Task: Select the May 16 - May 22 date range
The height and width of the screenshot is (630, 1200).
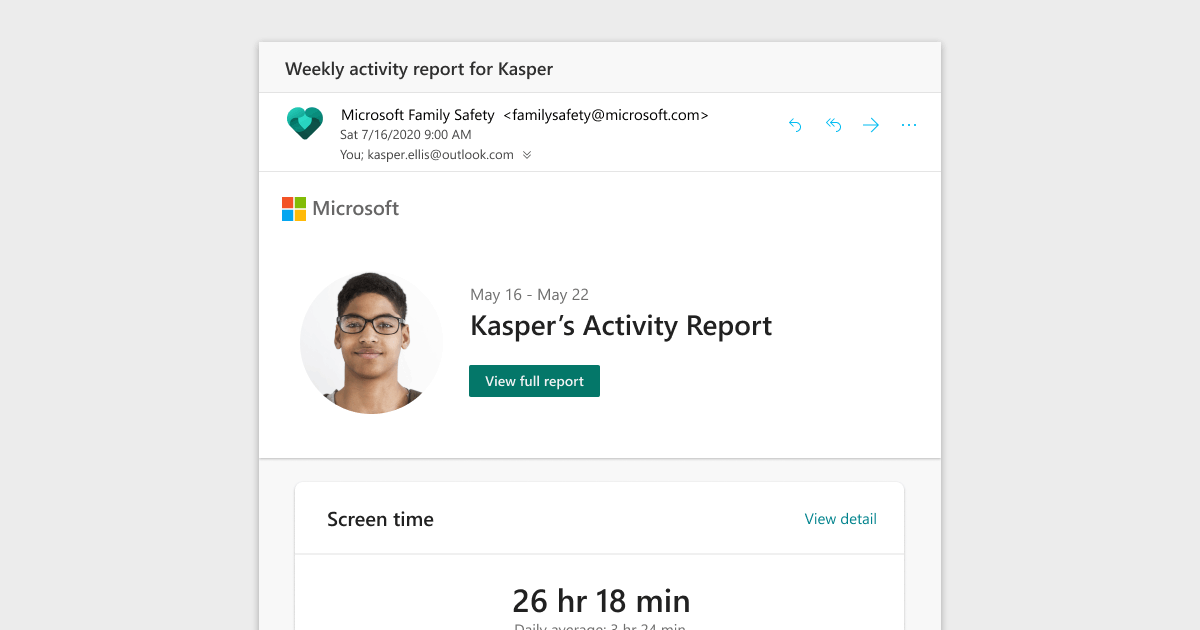Action: [529, 294]
